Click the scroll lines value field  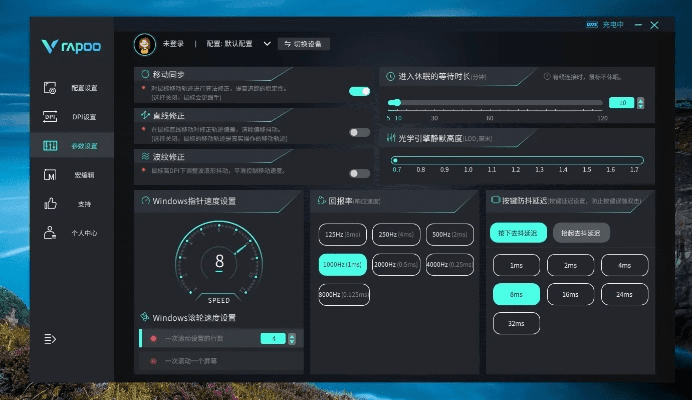[273, 339]
